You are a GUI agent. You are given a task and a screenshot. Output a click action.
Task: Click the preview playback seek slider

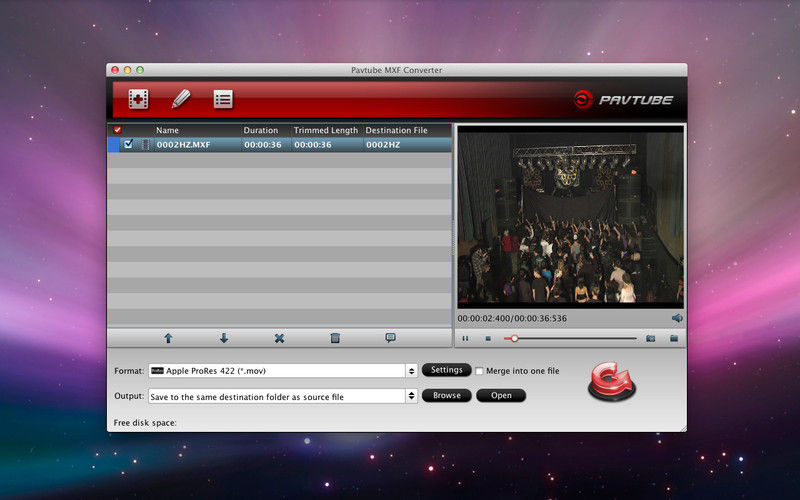pos(570,338)
